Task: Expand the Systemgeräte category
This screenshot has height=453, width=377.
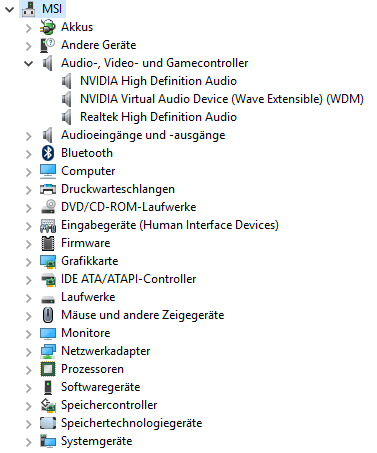Action: [x=29, y=441]
